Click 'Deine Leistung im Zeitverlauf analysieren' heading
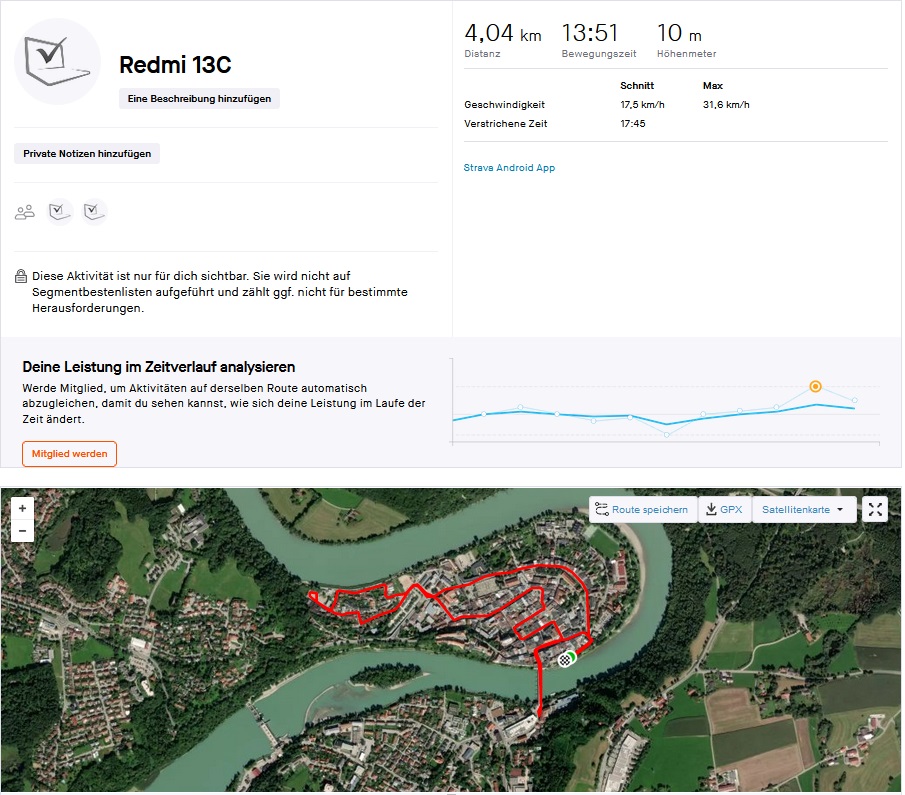Screen dimensions: 905x795 pyautogui.click(x=159, y=367)
